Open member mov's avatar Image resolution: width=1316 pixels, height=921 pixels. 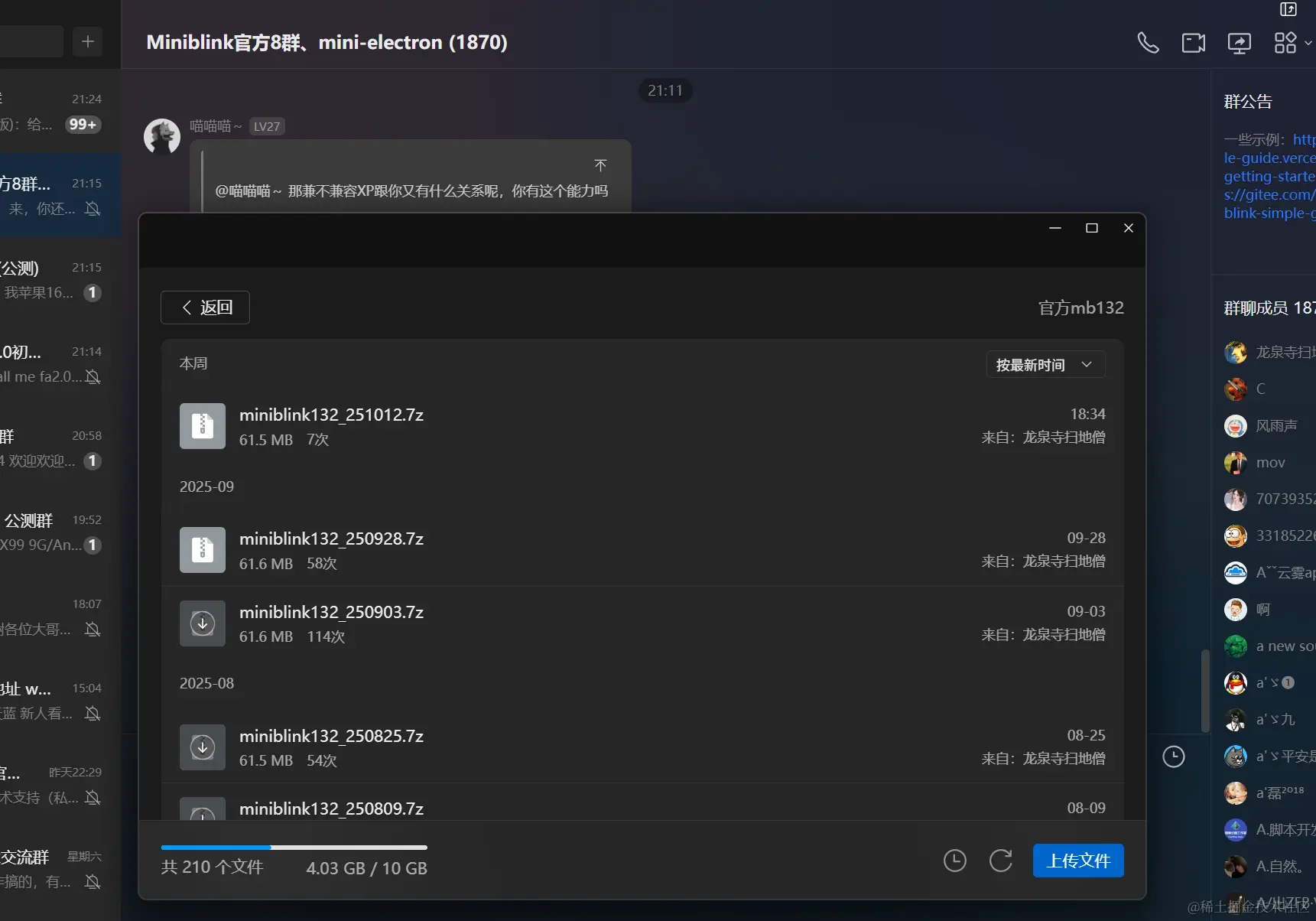tap(1236, 462)
